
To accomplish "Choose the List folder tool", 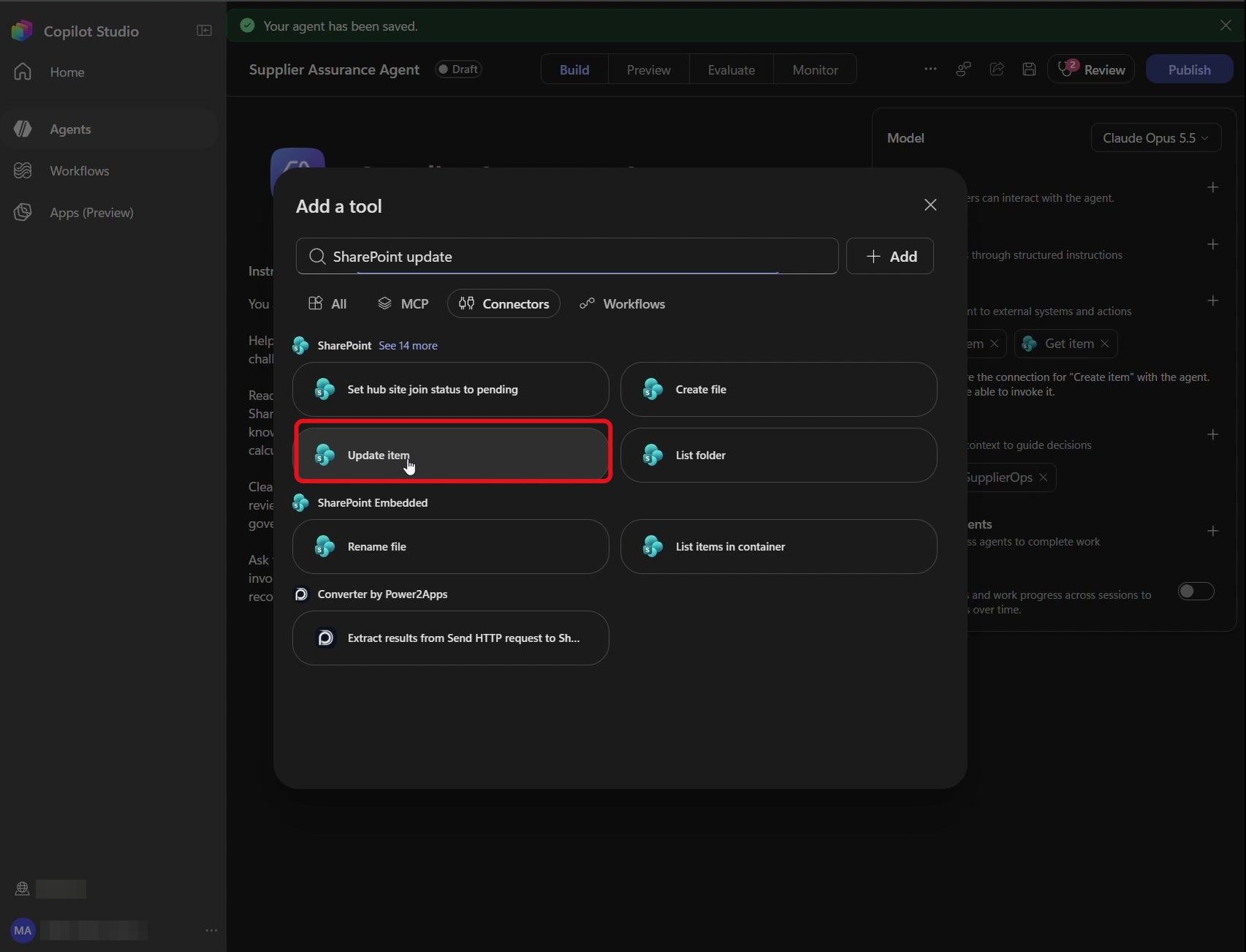I will point(779,455).
